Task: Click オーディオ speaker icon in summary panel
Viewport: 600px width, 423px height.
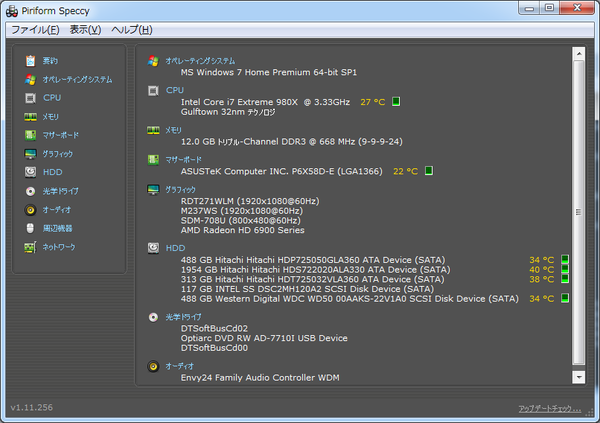Action: click(x=153, y=366)
